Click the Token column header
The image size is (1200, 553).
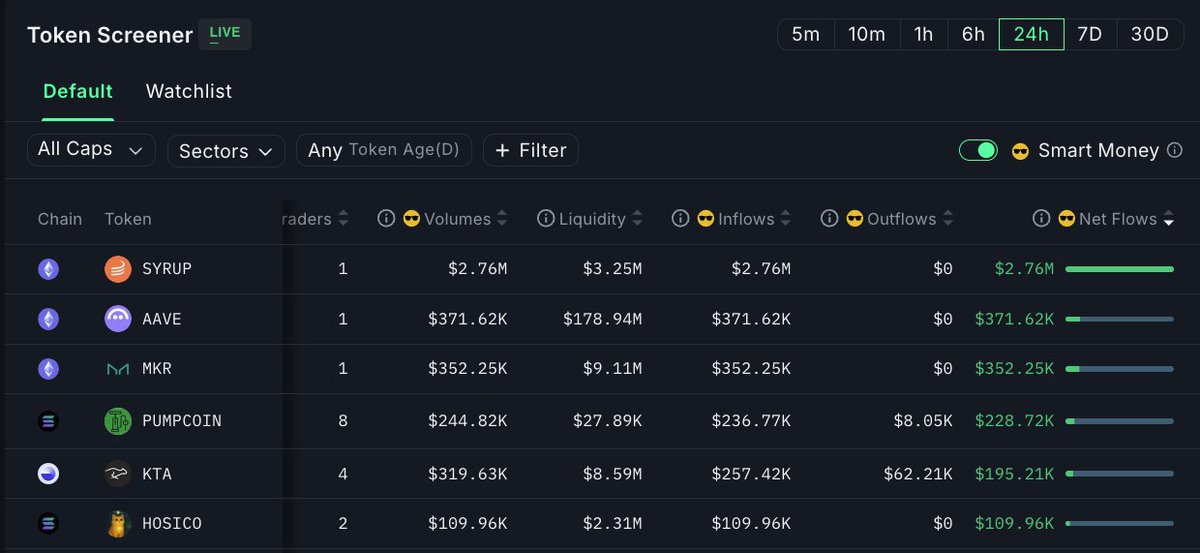click(128, 219)
